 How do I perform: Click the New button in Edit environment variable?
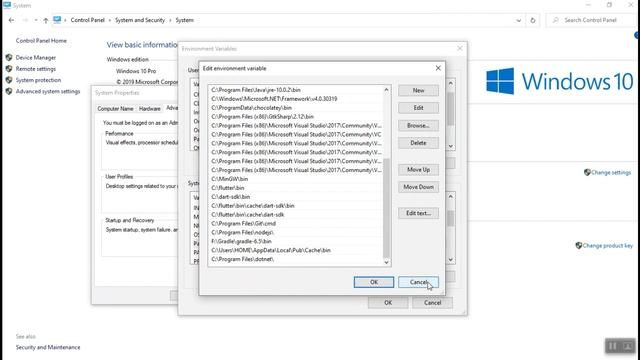pos(418,90)
